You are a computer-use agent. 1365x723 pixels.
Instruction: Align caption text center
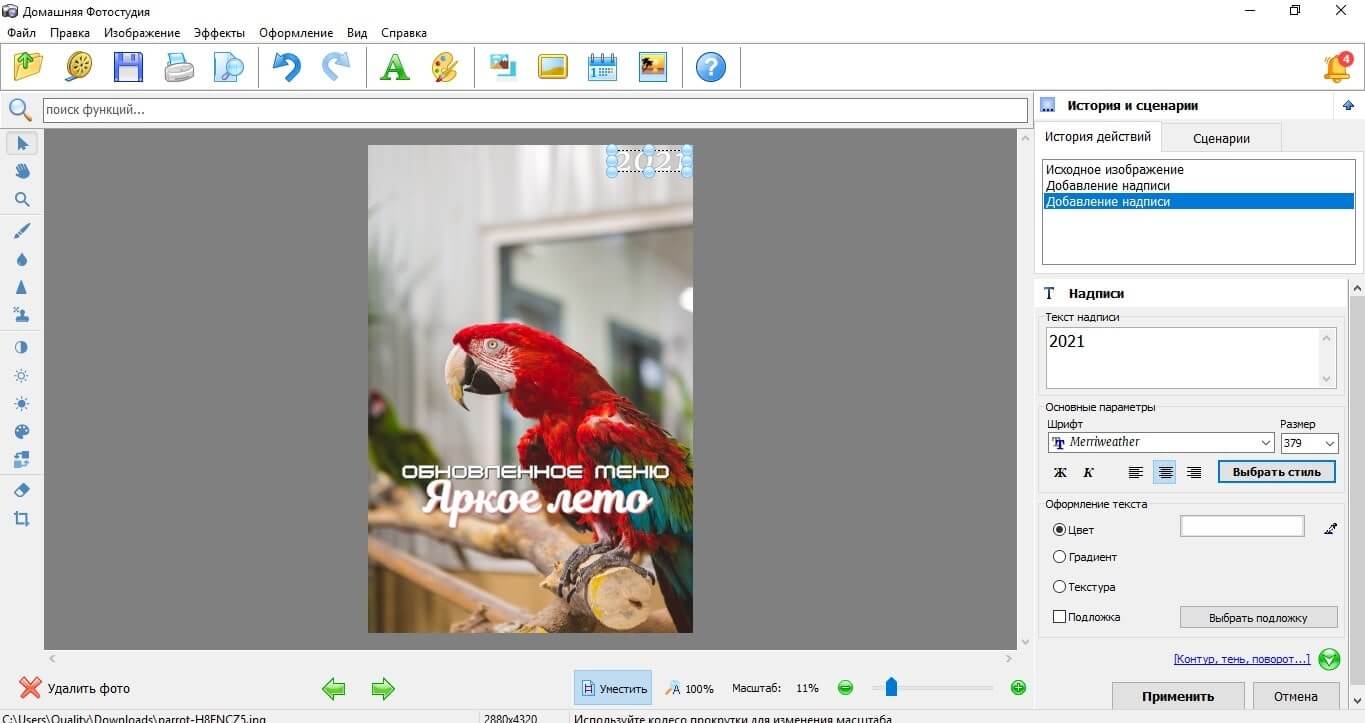pyautogui.click(x=1164, y=472)
